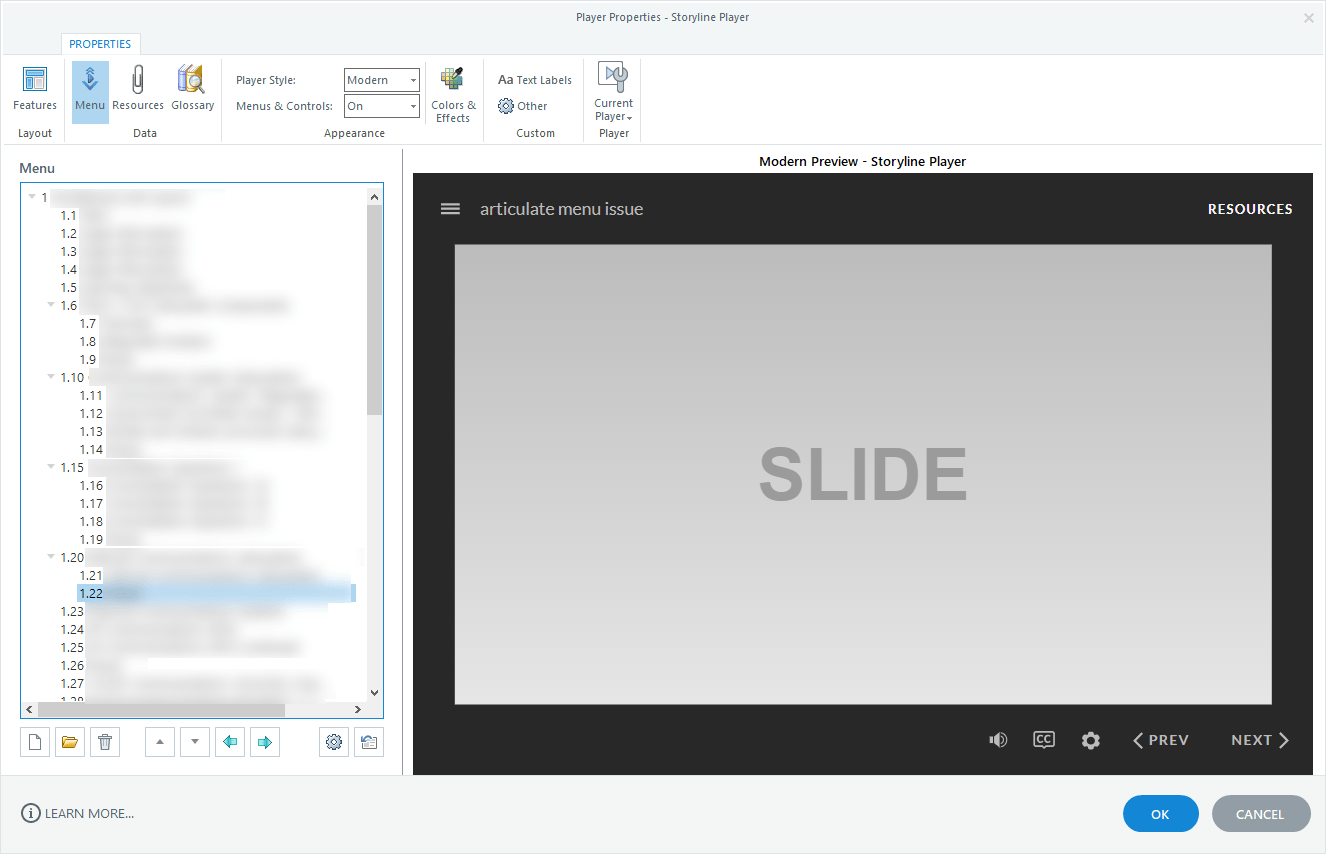
Task: Select the Menu data button
Action: [90, 90]
